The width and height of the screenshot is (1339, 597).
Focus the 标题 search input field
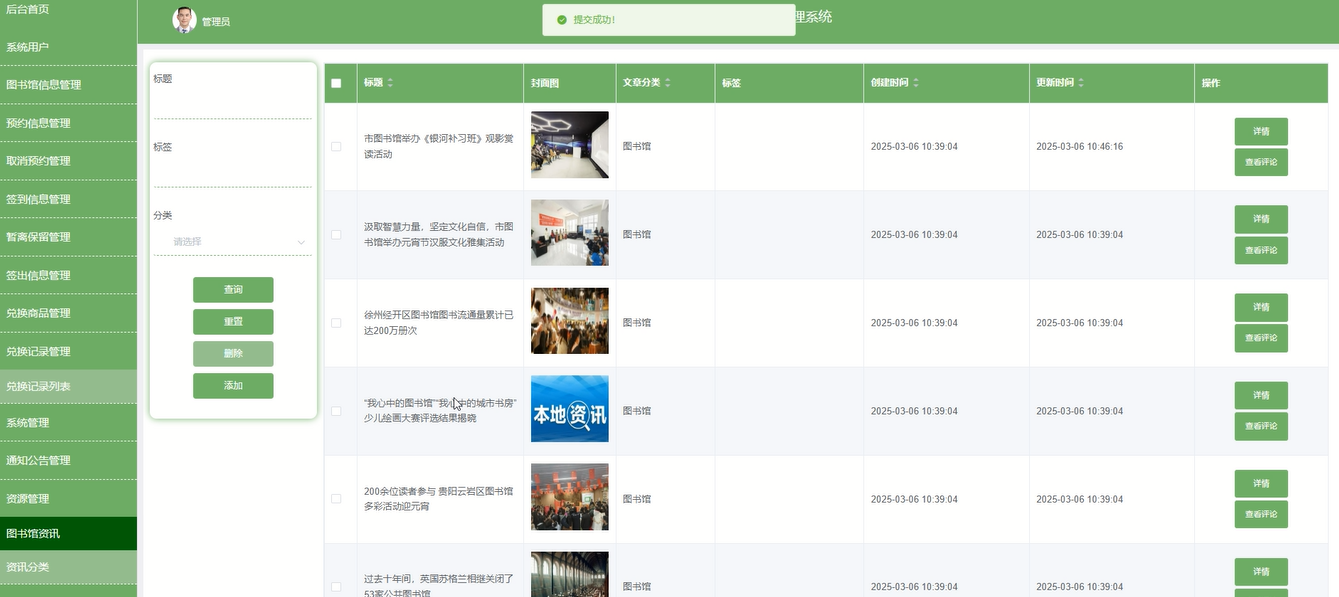pos(233,106)
